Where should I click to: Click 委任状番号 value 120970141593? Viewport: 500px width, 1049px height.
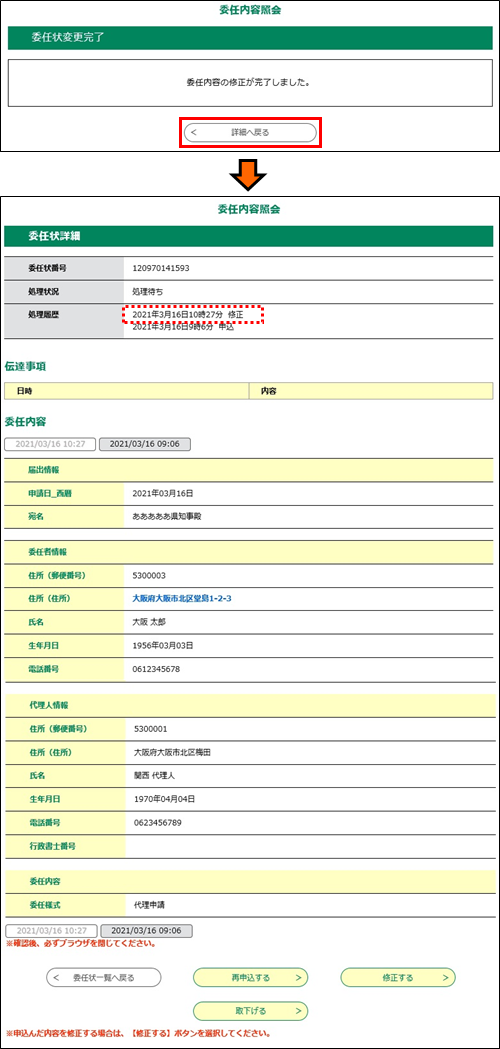161,268
